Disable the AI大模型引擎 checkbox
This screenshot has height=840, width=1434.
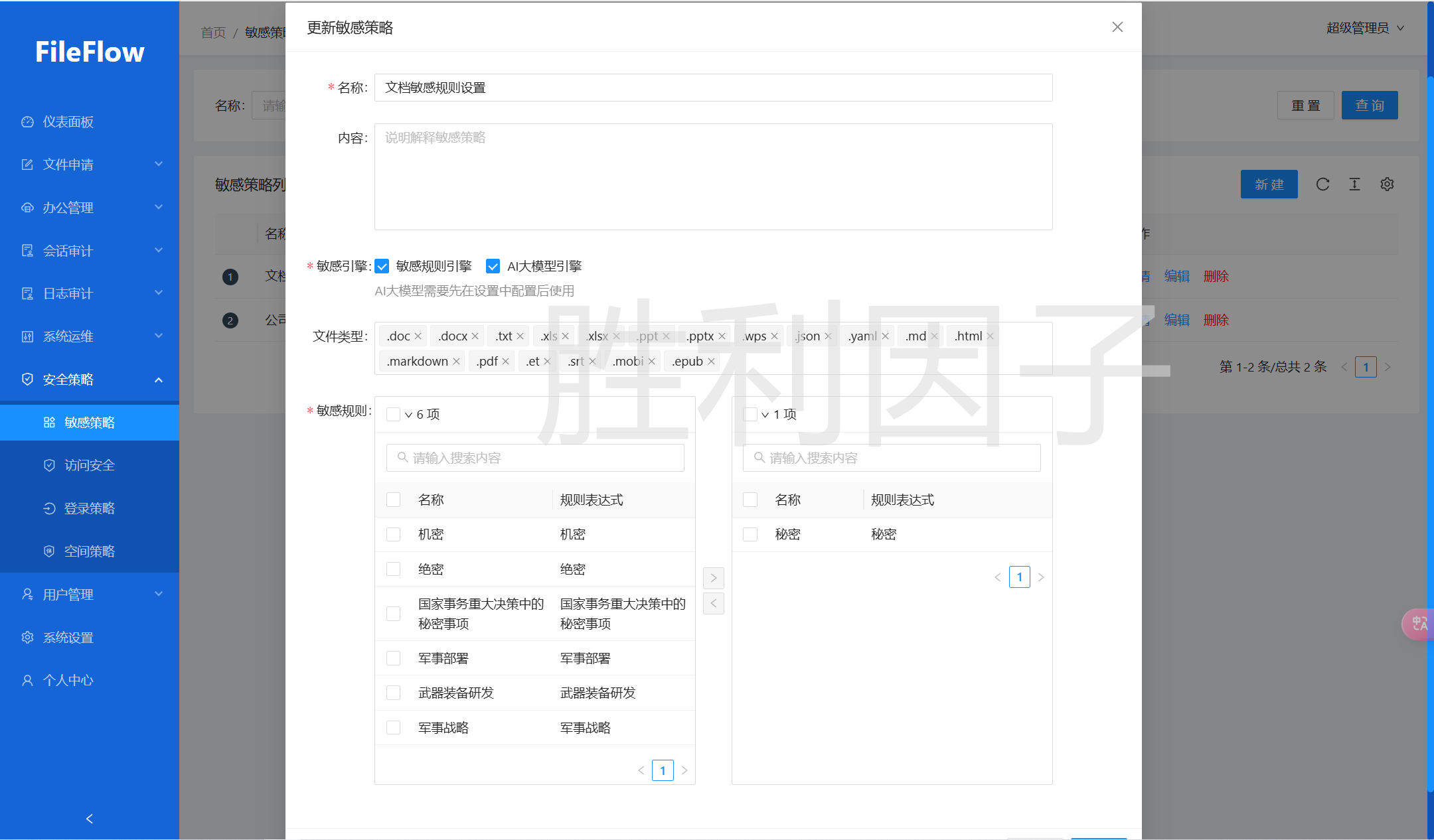pyautogui.click(x=493, y=265)
